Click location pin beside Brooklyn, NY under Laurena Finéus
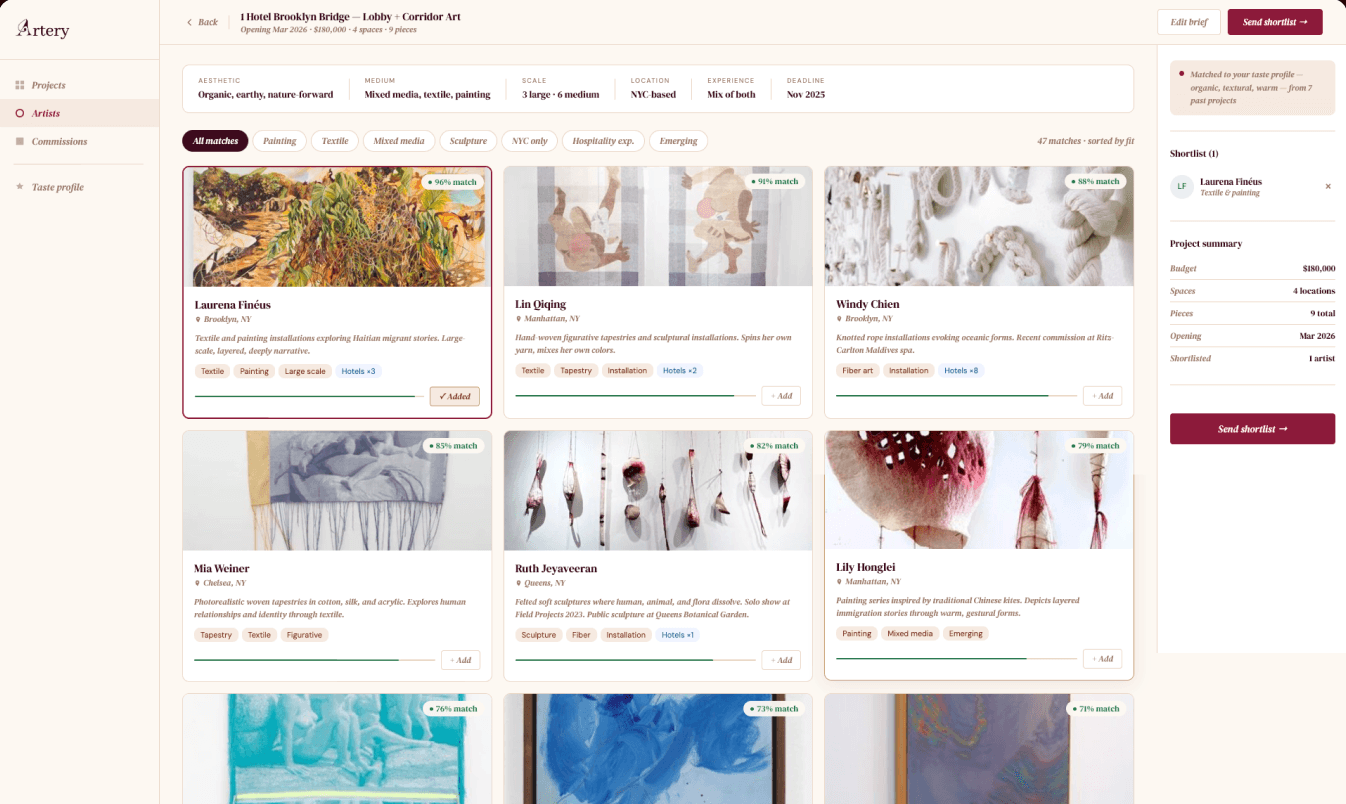 198,319
